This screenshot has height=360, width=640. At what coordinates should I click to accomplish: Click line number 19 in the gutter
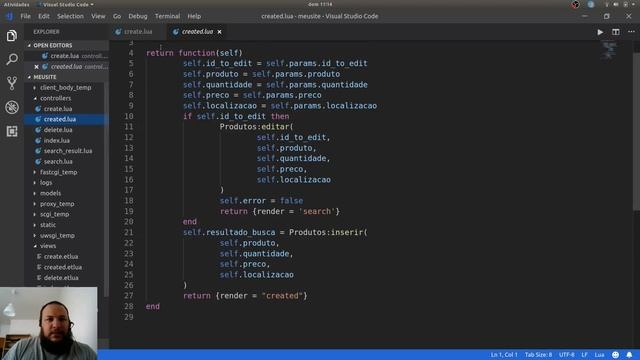click(129, 211)
